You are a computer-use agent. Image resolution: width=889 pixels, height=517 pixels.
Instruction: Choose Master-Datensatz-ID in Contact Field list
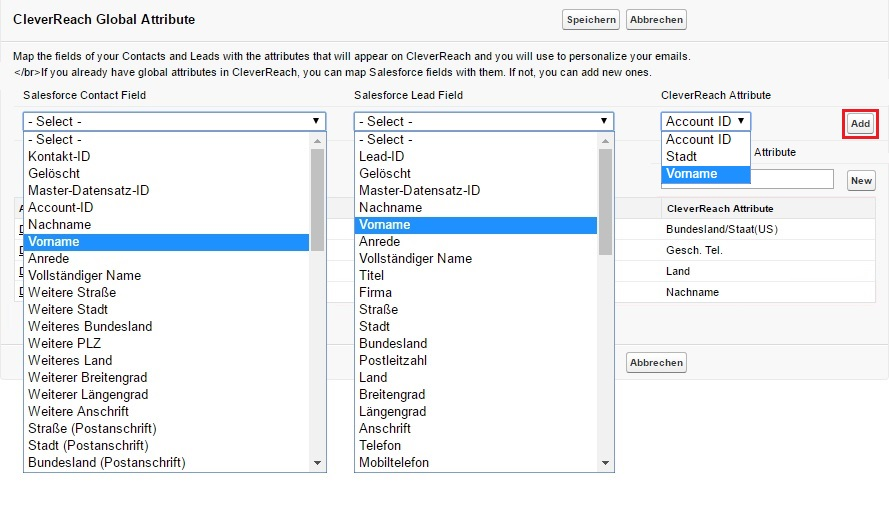tap(167, 190)
